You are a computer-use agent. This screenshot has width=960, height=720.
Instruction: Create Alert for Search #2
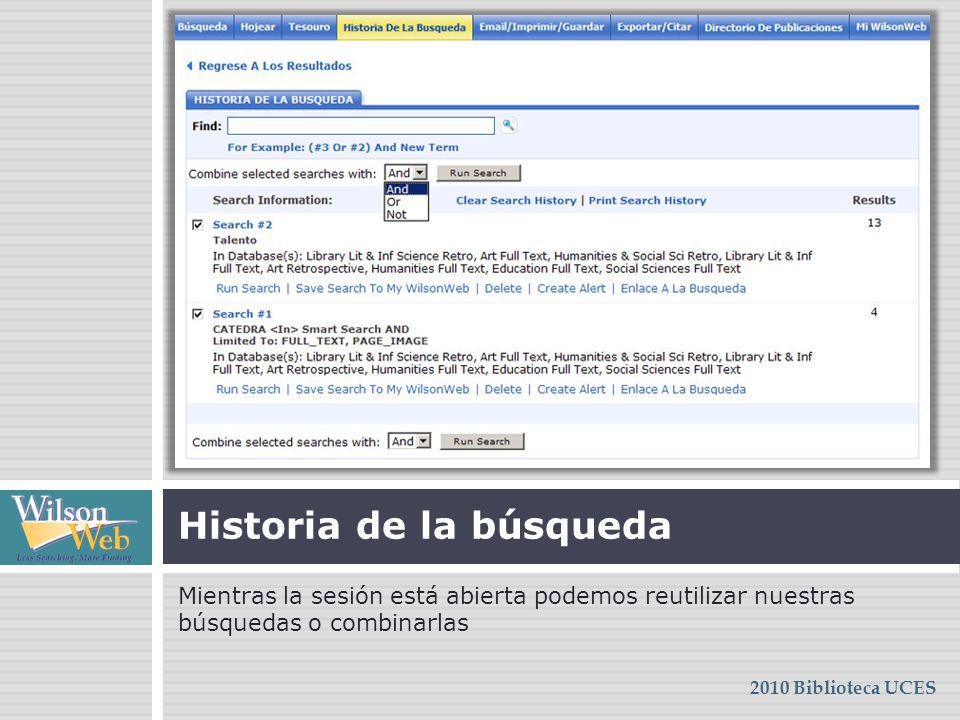[571, 288]
